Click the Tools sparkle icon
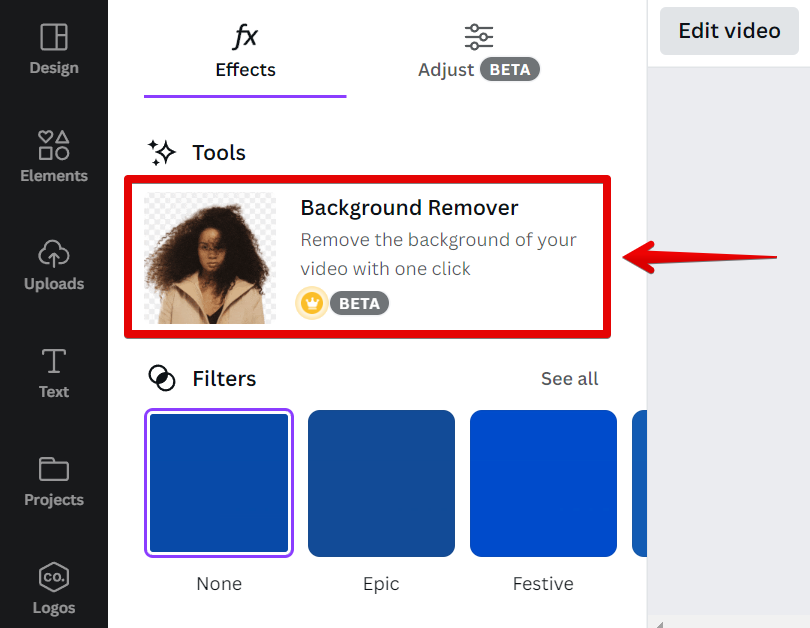The height and width of the screenshot is (628, 810). 162,151
